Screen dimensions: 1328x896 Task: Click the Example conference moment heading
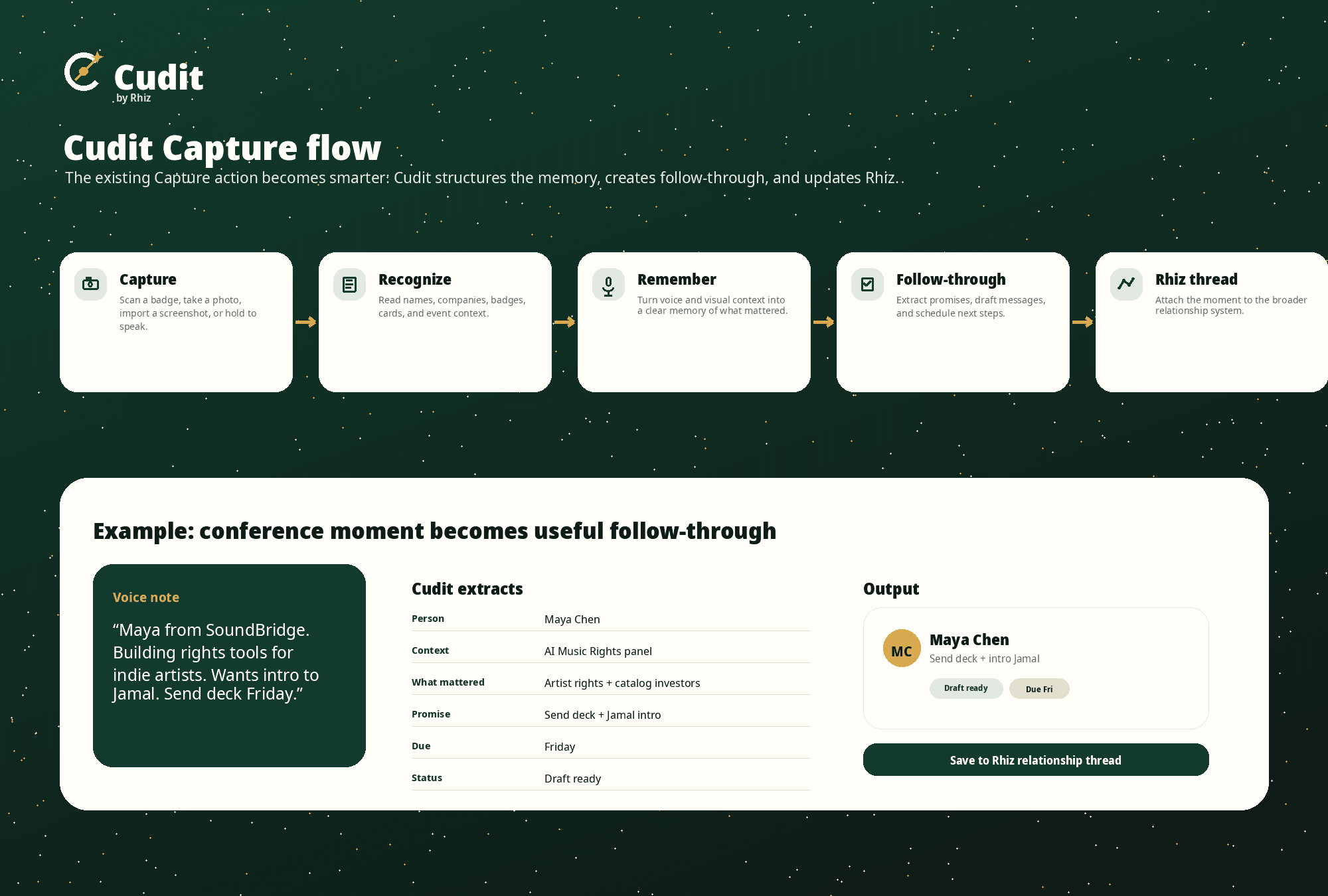[434, 531]
